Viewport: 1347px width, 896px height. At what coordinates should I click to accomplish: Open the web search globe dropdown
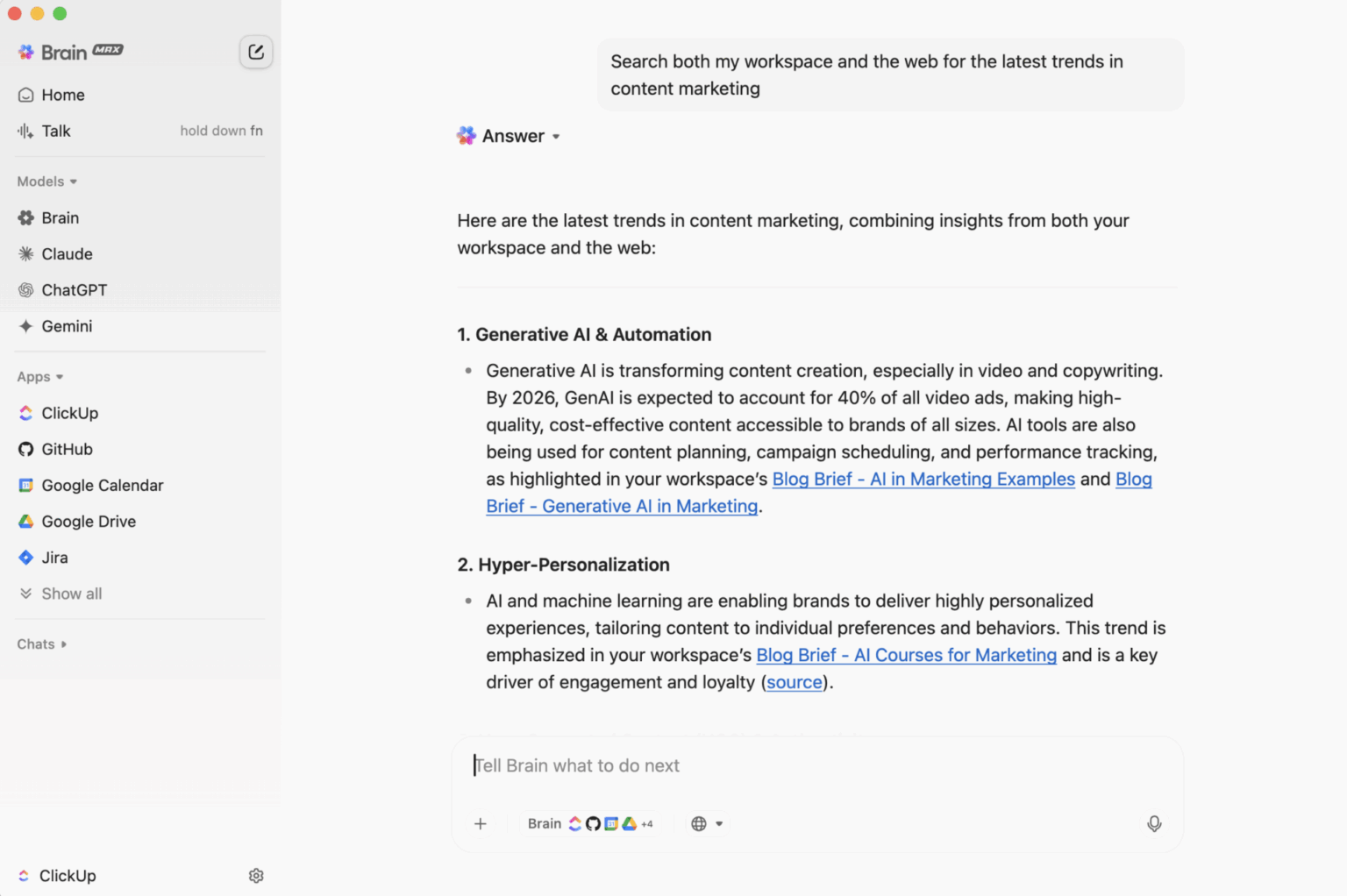click(x=707, y=823)
